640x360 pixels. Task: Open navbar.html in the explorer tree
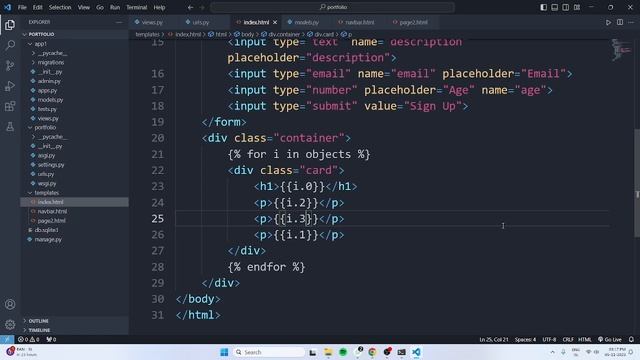tap(75, 211)
